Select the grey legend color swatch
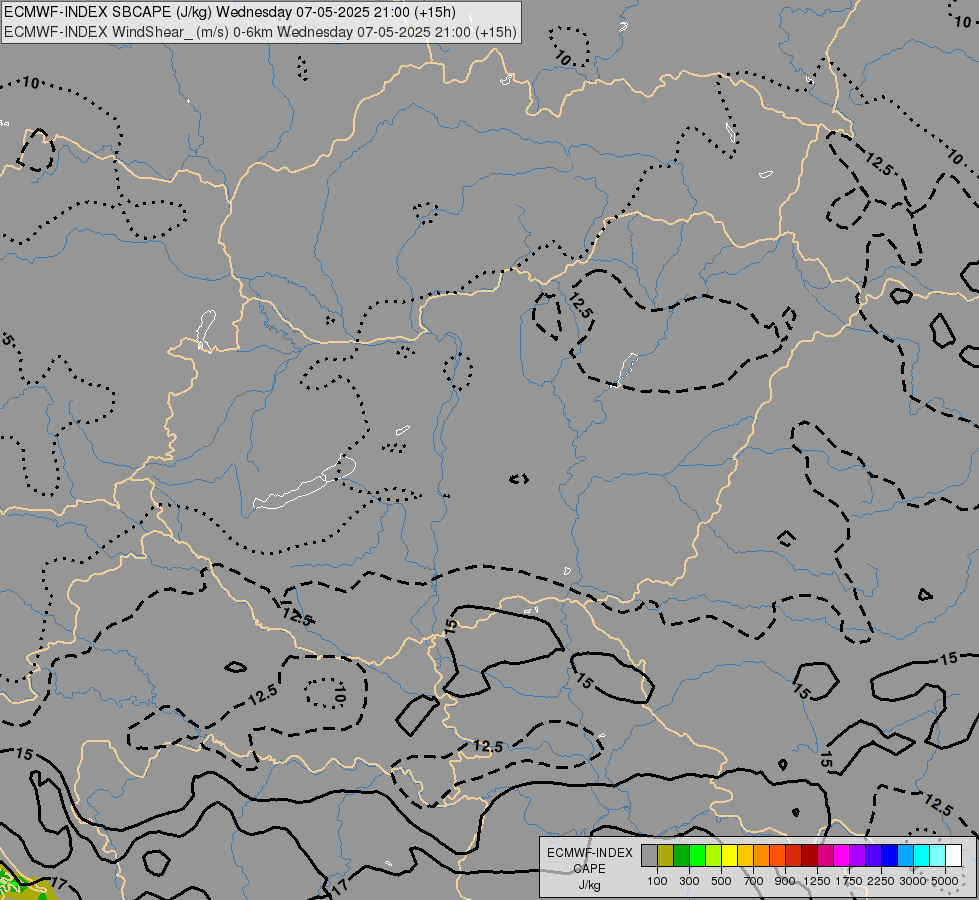This screenshot has height=900, width=979. pyautogui.click(x=649, y=855)
